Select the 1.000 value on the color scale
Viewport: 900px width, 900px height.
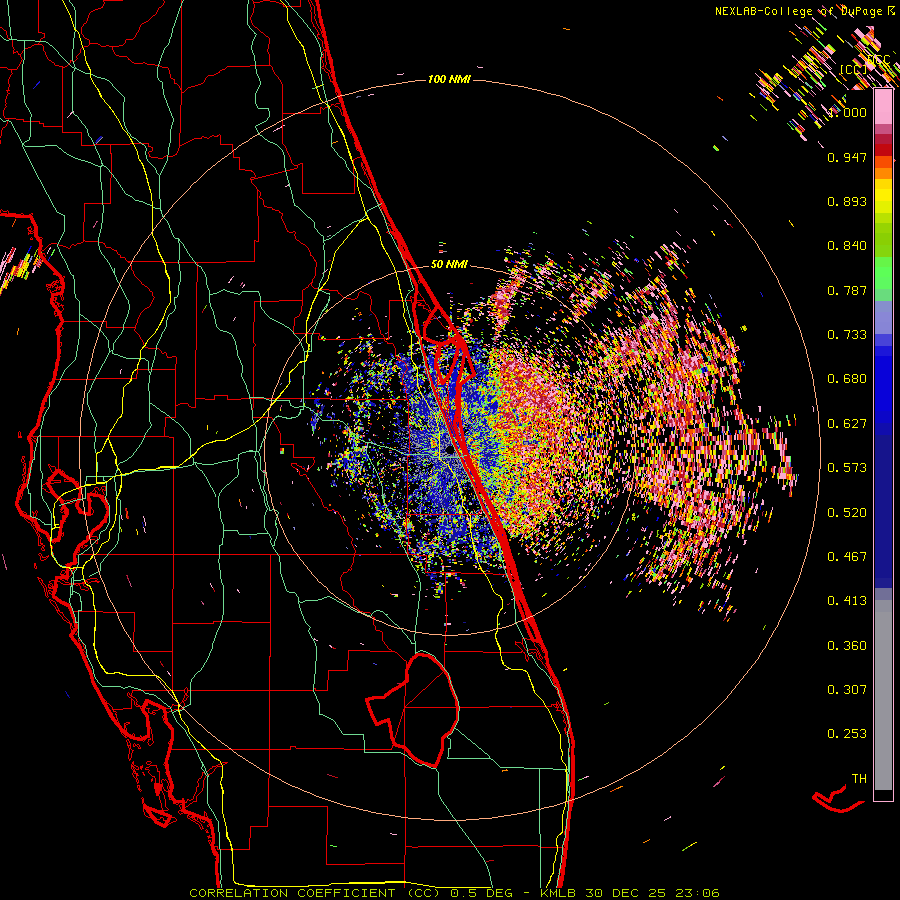847,112
